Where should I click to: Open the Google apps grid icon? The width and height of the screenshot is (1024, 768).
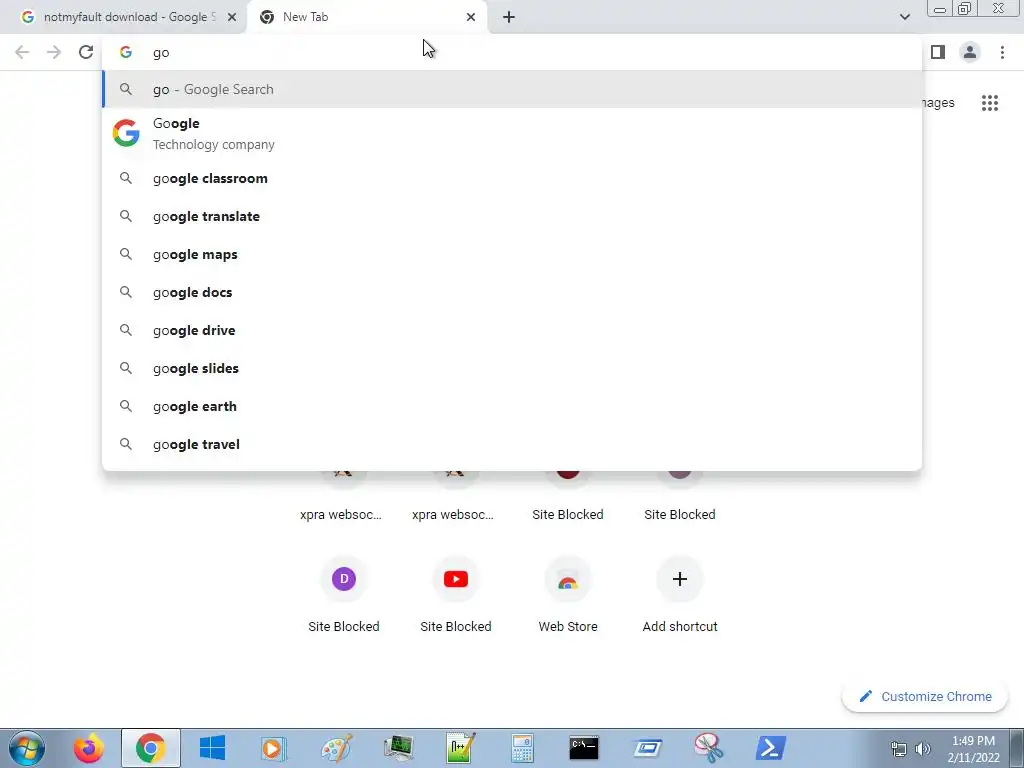pyautogui.click(x=990, y=103)
